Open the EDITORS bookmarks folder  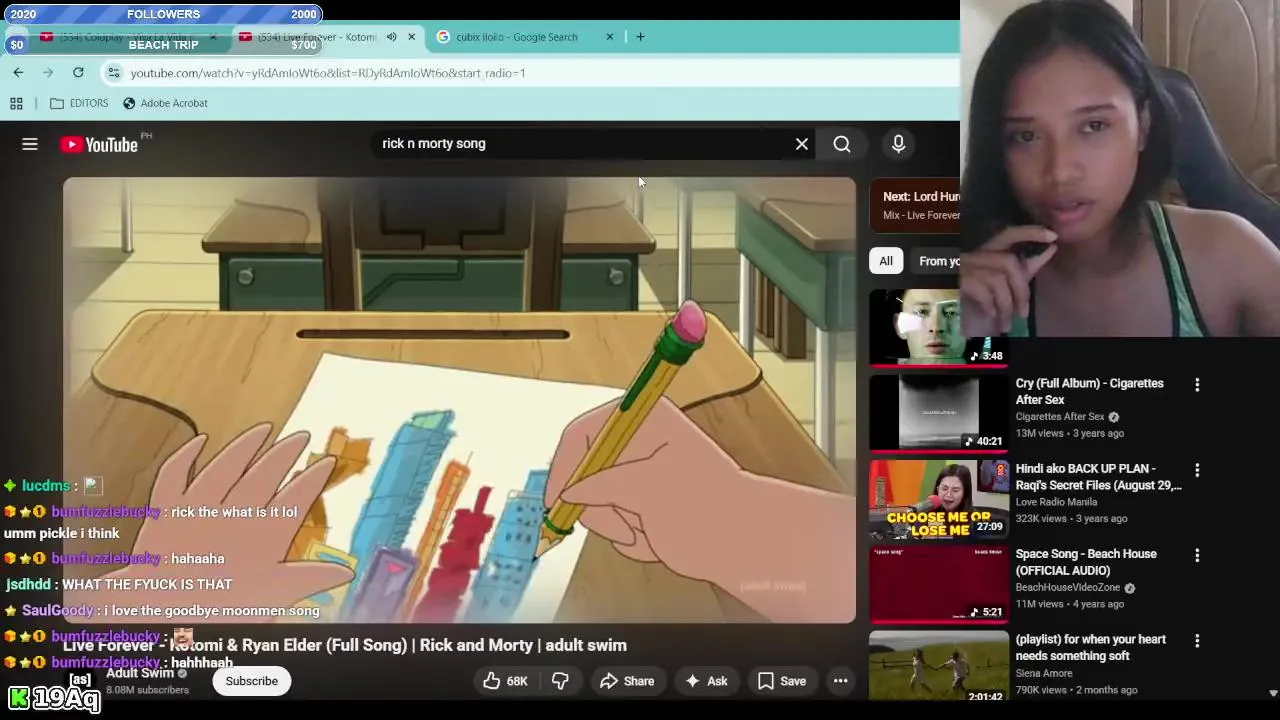(x=79, y=103)
